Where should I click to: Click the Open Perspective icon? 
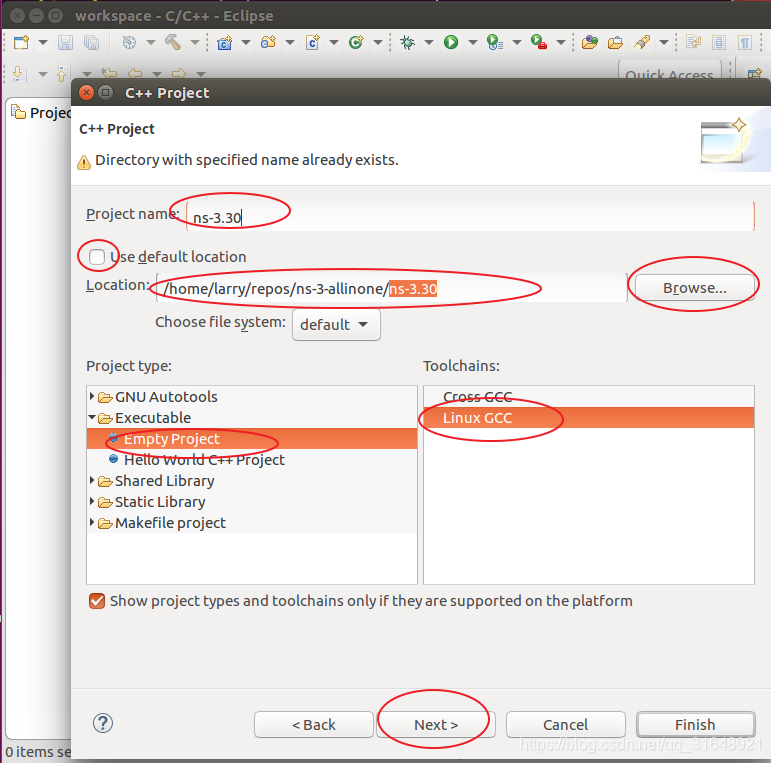point(754,74)
